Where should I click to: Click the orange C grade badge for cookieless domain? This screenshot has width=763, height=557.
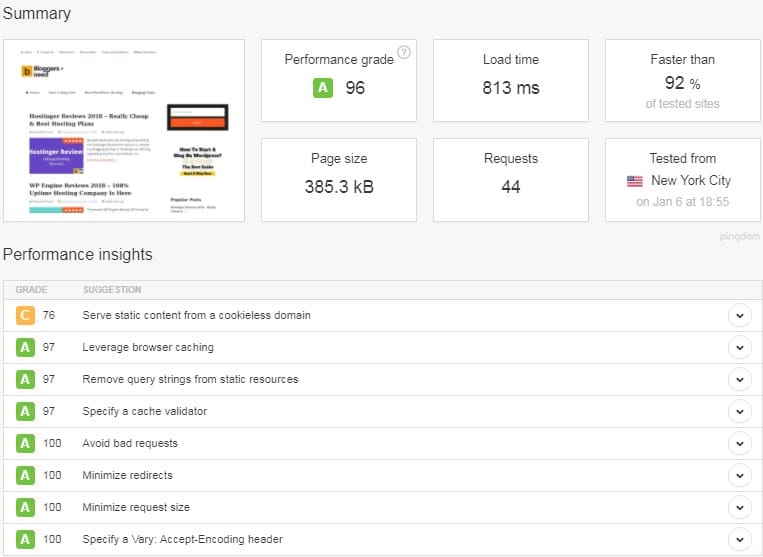pyautogui.click(x=25, y=315)
